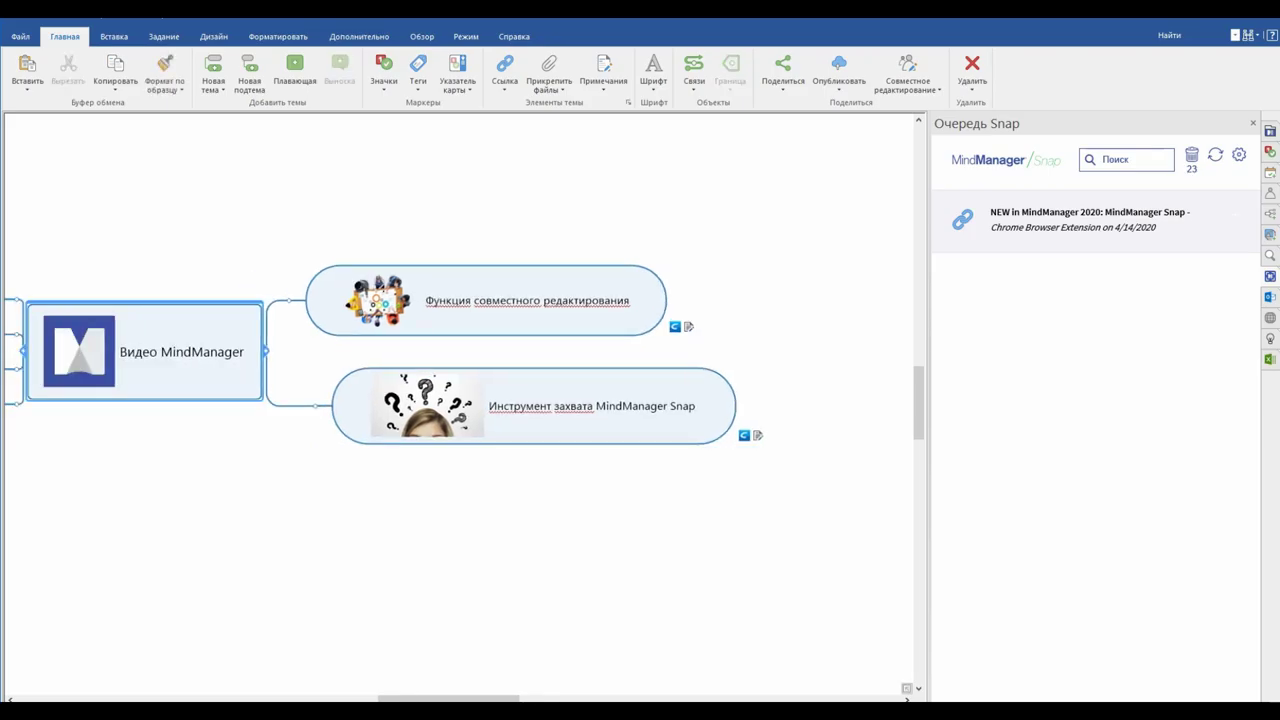This screenshot has height=720, width=1280.
Task: Click the Связи relationships icon
Action: point(694,64)
